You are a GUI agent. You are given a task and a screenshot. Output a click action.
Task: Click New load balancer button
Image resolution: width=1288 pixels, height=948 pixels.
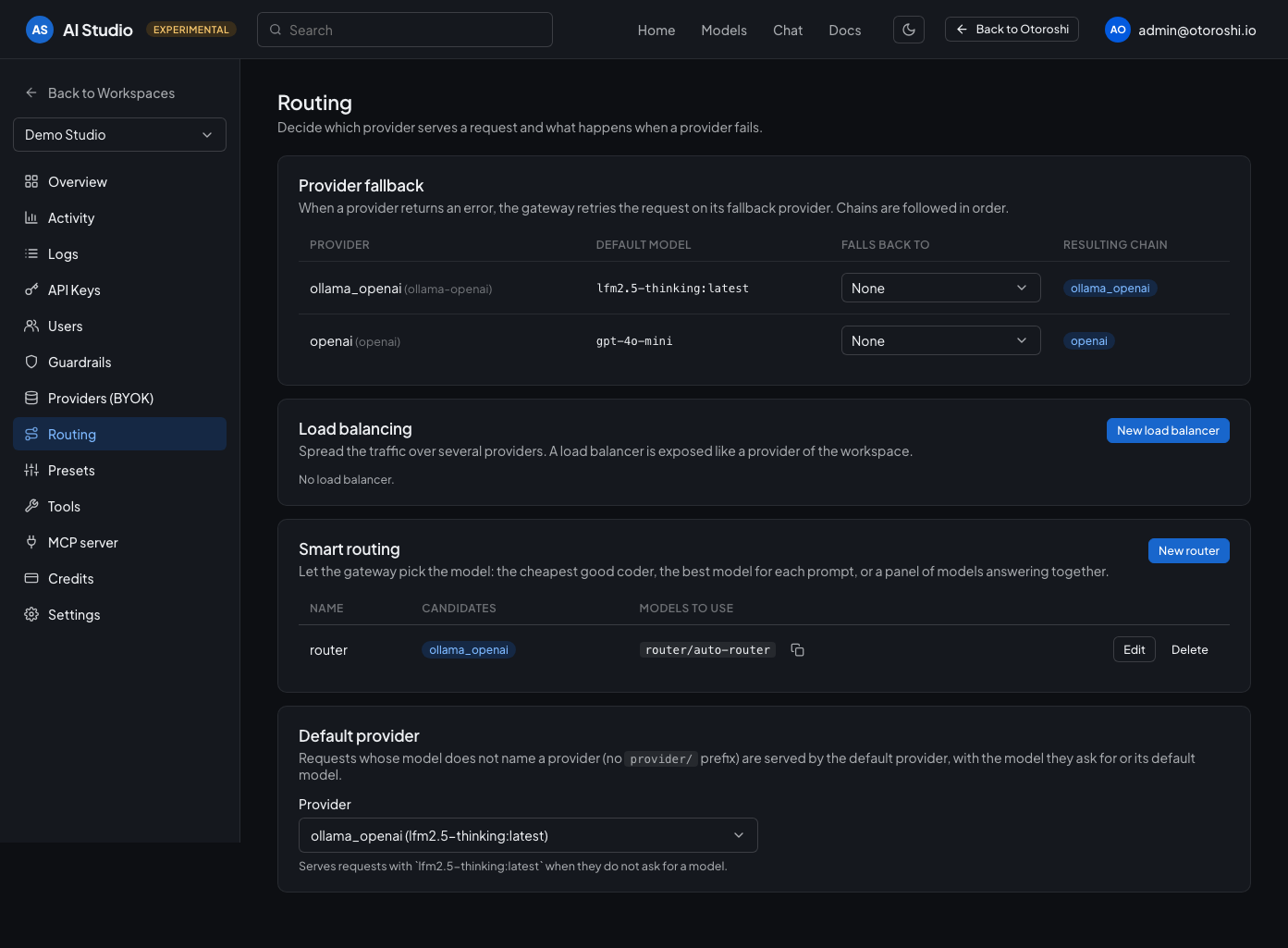coord(1168,430)
